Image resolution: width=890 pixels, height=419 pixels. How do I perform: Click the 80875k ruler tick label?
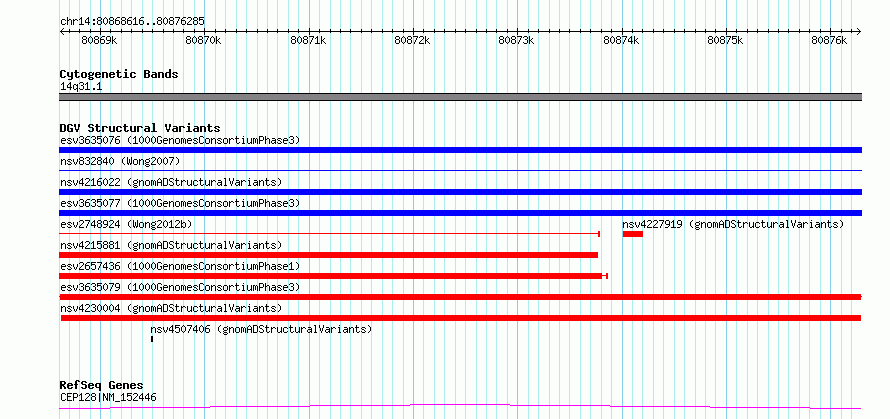pos(725,40)
